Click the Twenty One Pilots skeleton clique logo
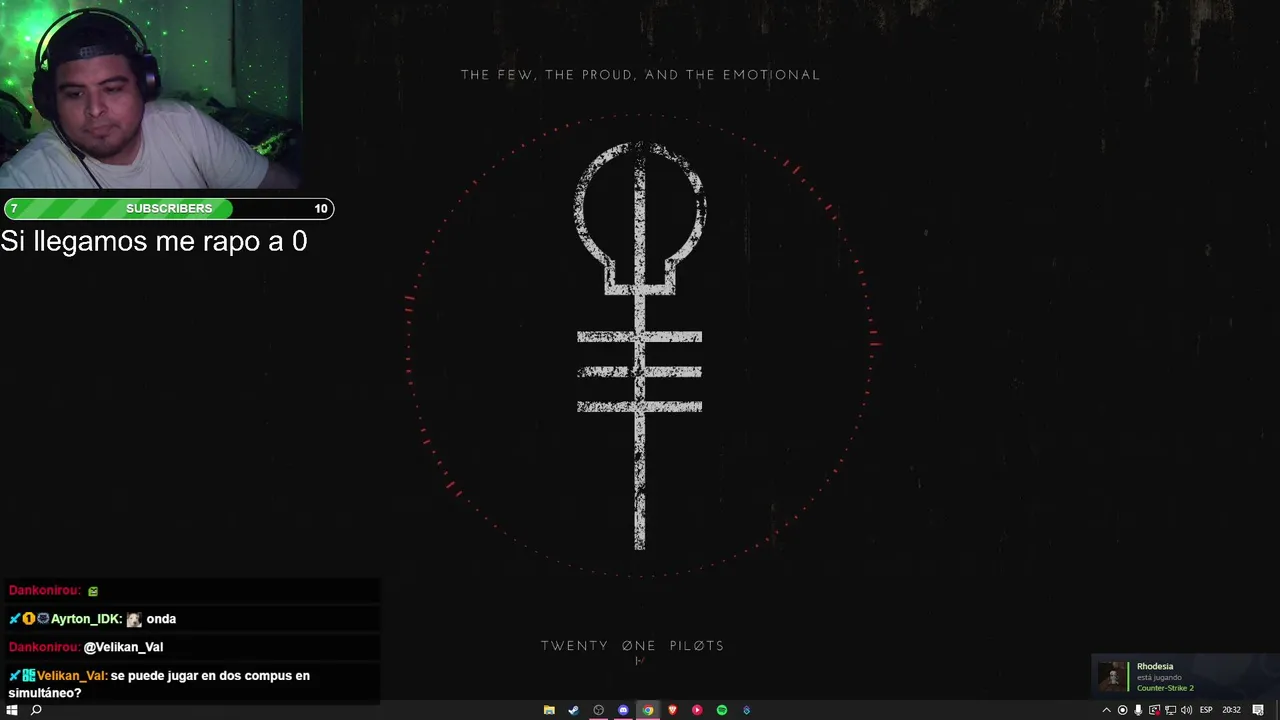 pyautogui.click(x=640, y=345)
